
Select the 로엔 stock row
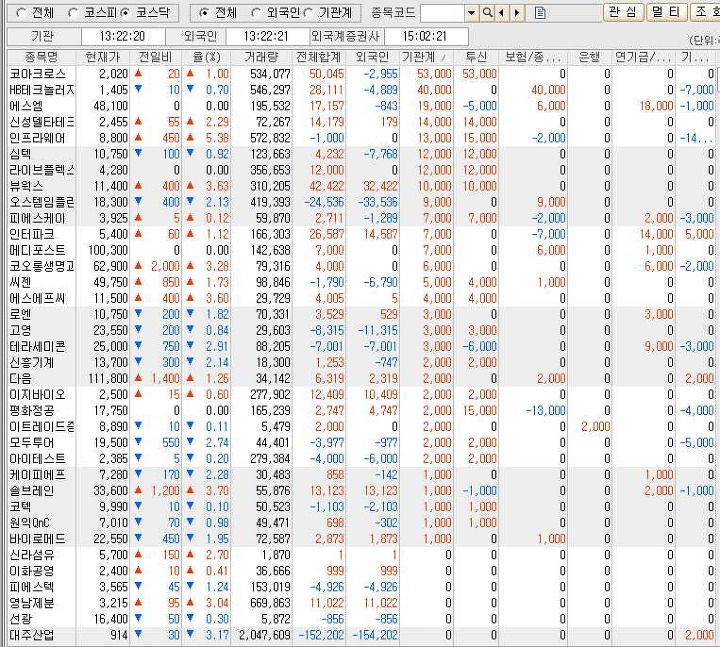click(363, 315)
